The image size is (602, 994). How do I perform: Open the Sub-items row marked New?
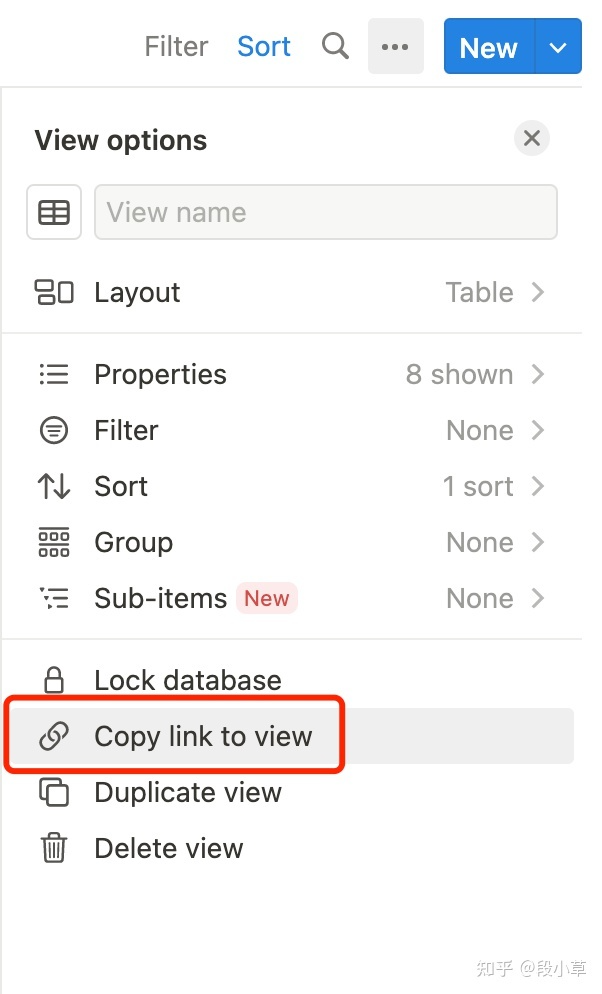(292, 598)
